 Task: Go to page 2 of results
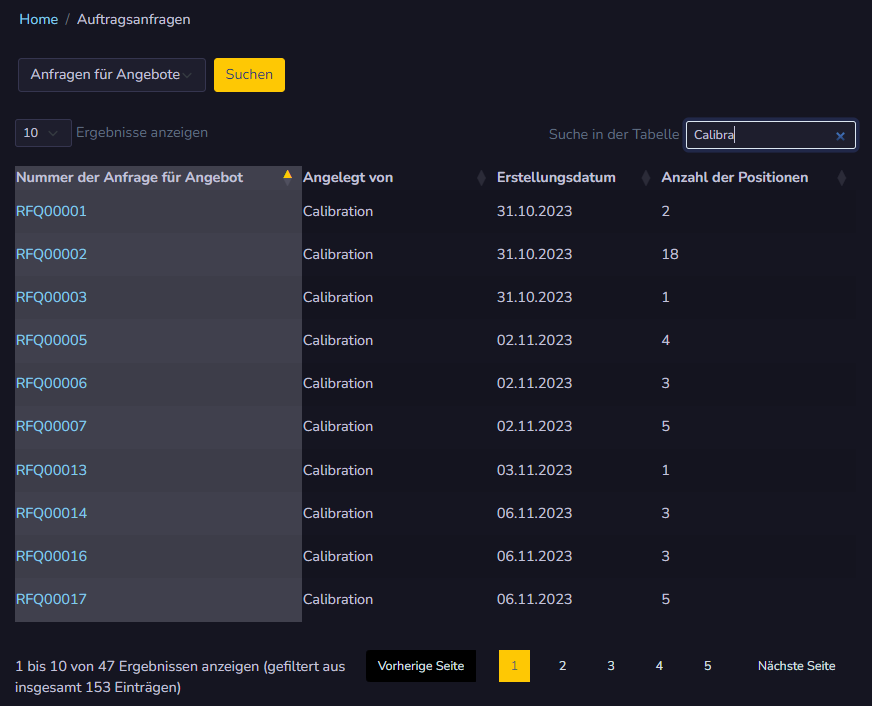563,666
